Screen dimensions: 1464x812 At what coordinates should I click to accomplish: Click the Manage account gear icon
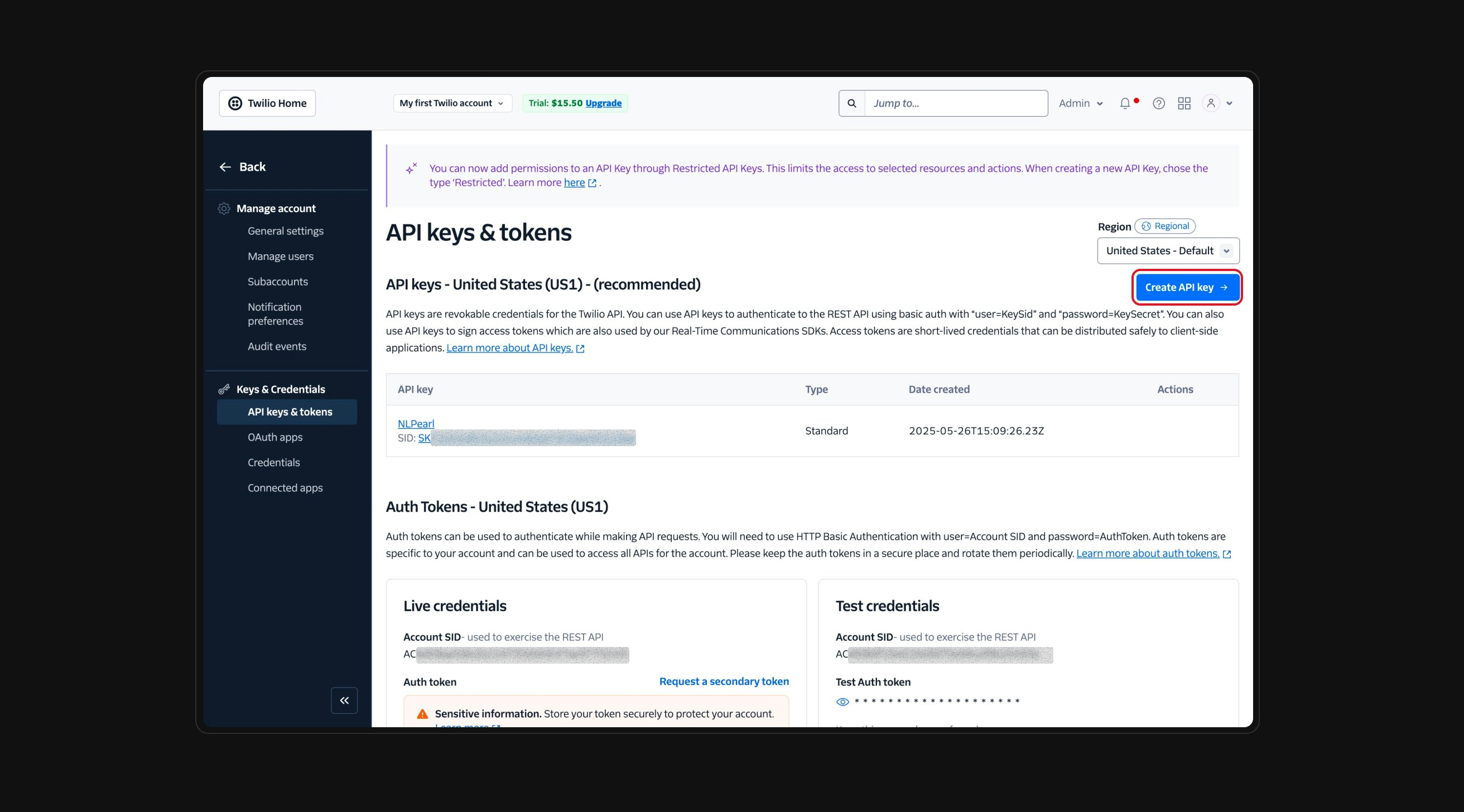(x=224, y=209)
